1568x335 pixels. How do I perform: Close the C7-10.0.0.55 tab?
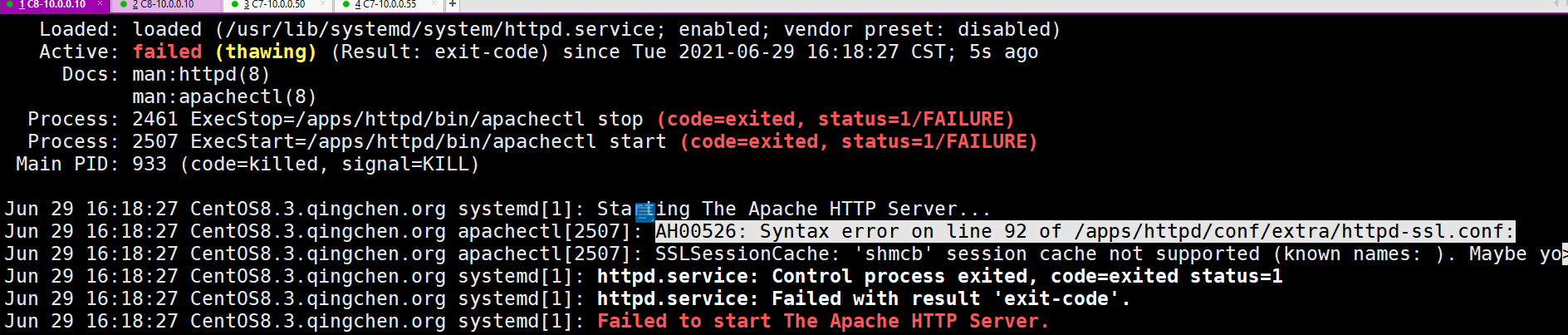click(434, 4)
